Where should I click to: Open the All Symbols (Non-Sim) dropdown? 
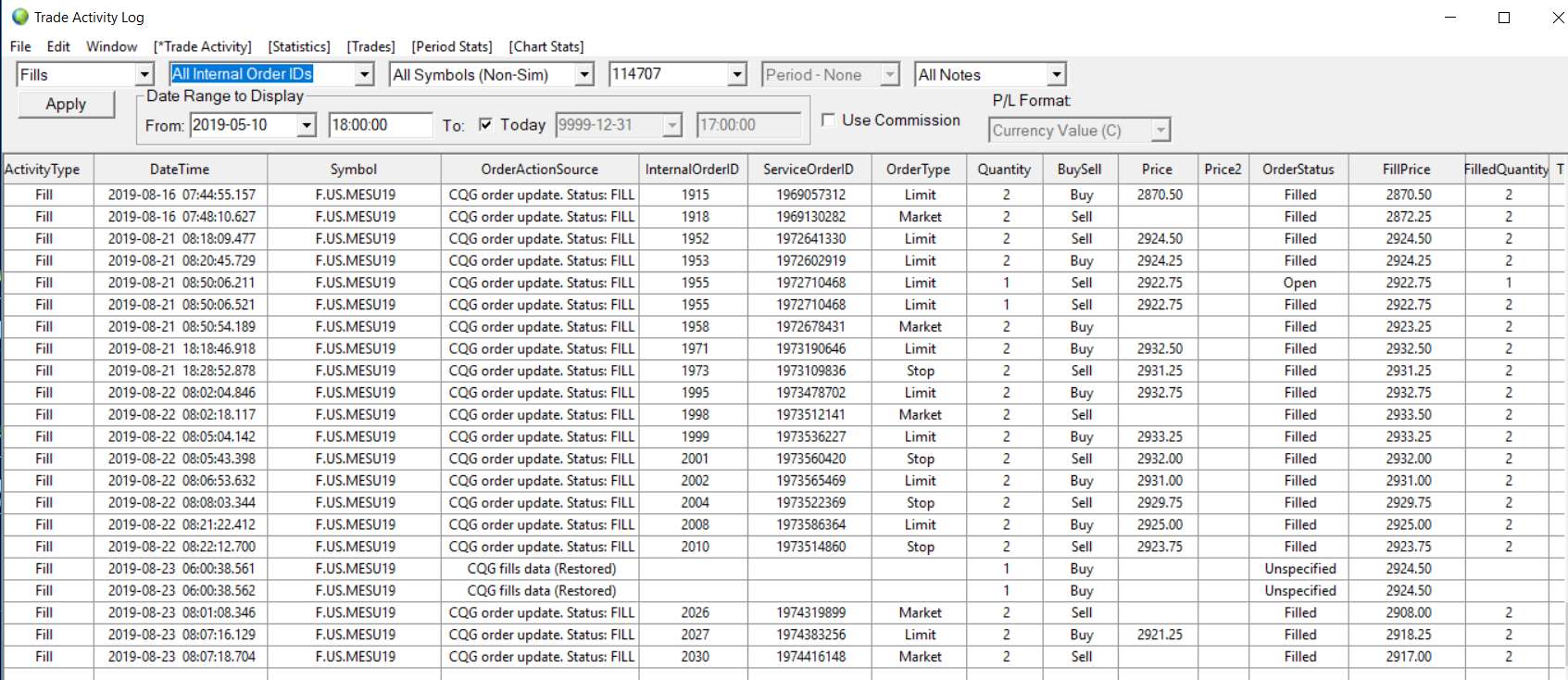pyautogui.click(x=584, y=75)
